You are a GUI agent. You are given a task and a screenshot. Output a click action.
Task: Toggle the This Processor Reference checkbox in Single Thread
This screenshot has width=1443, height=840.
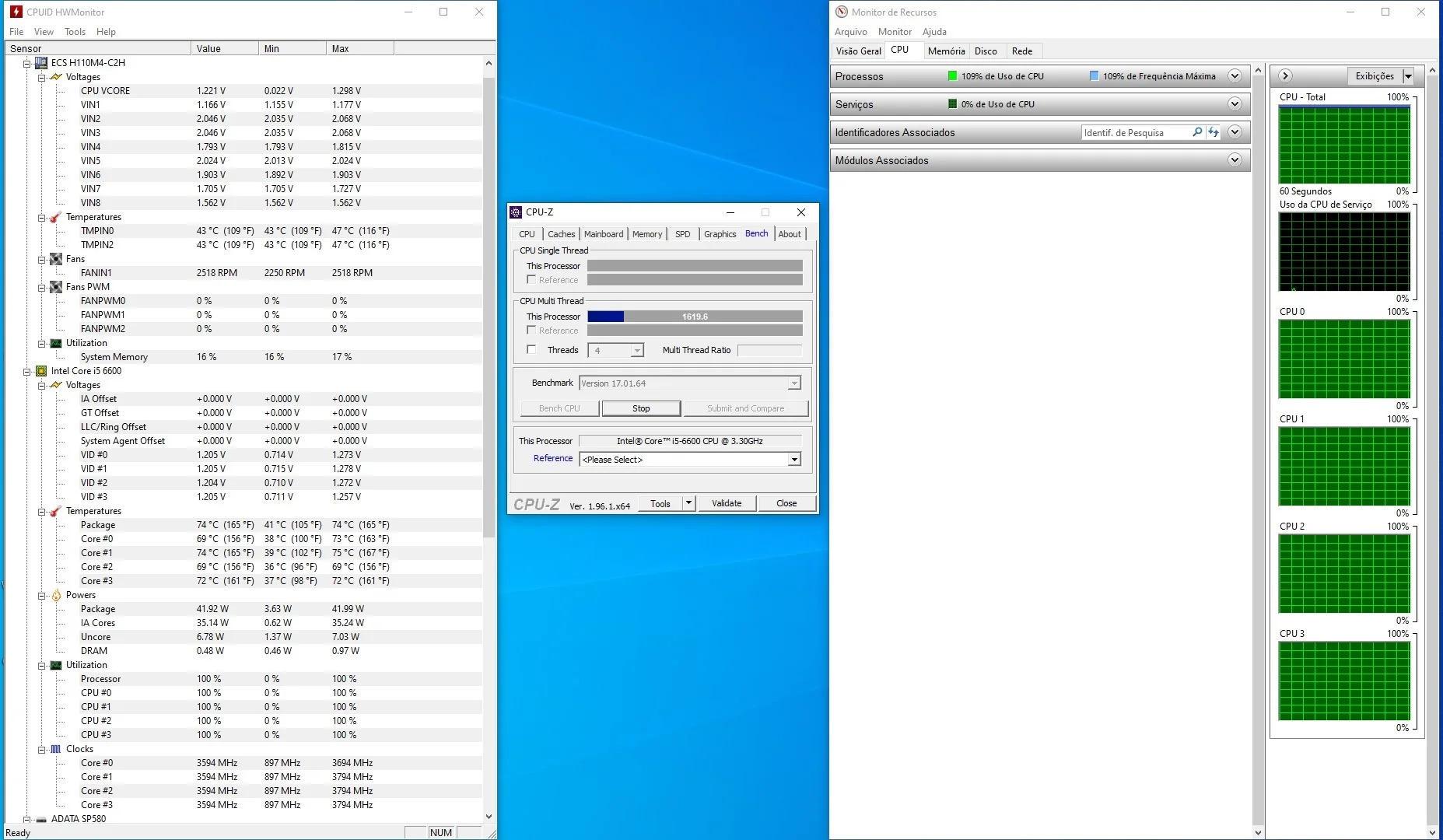(531, 280)
